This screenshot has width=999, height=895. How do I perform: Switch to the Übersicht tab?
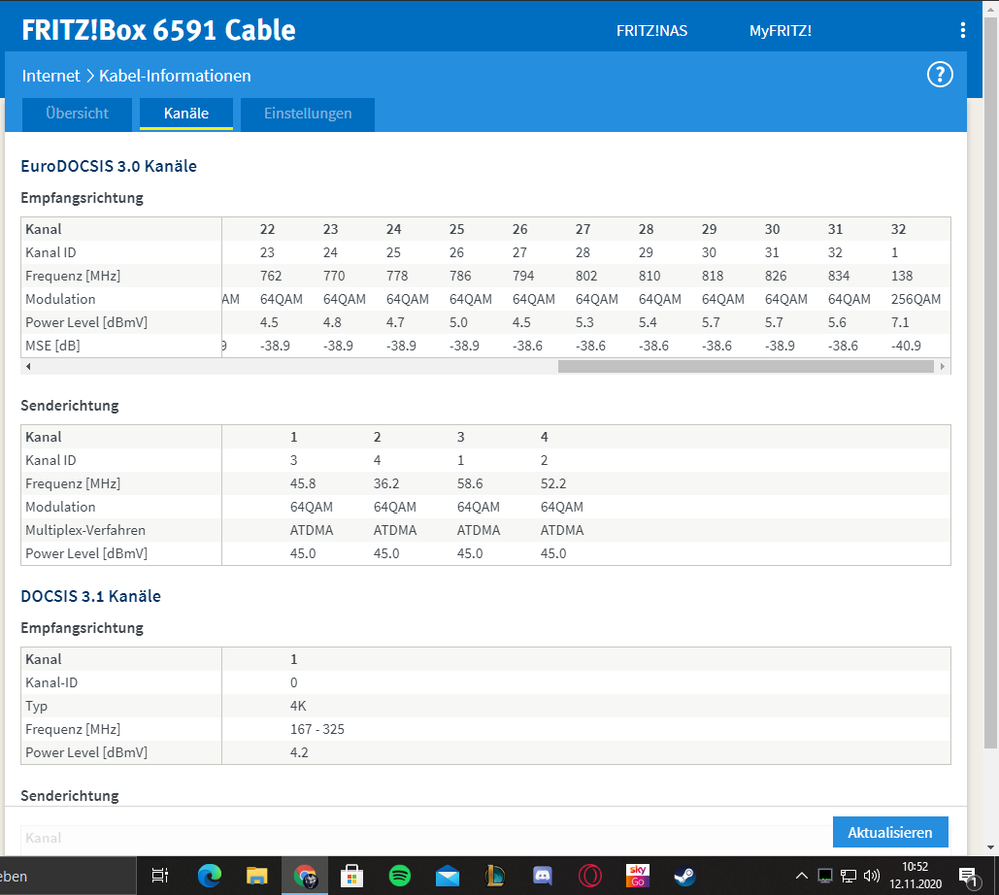pyautogui.click(x=77, y=113)
